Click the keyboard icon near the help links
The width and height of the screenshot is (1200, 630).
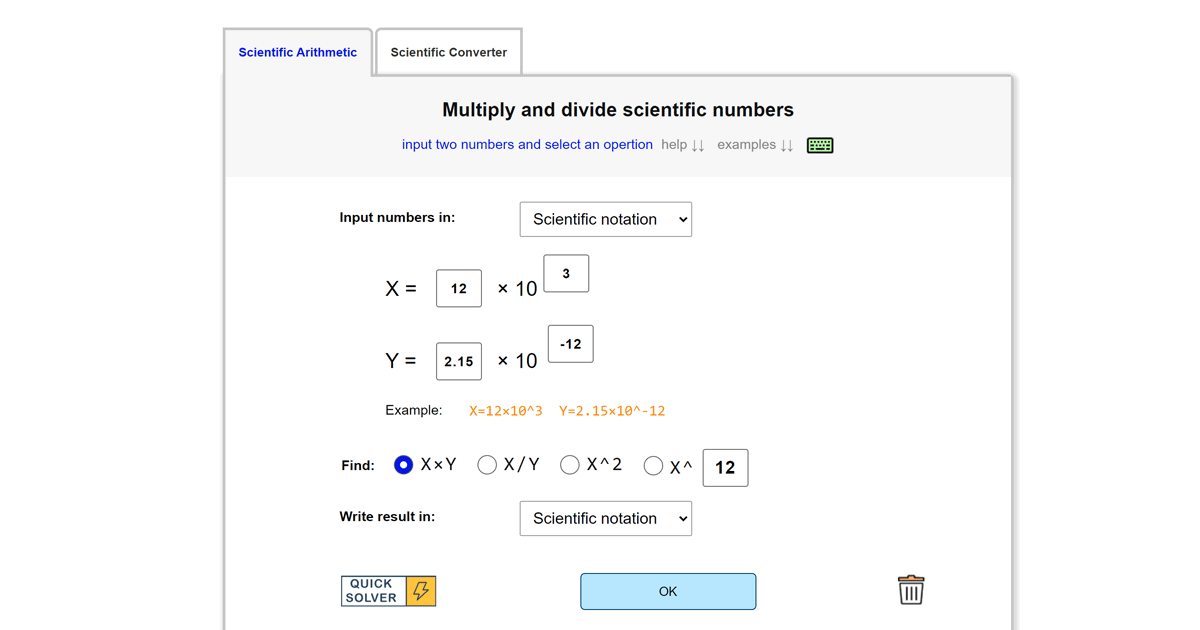pos(819,145)
